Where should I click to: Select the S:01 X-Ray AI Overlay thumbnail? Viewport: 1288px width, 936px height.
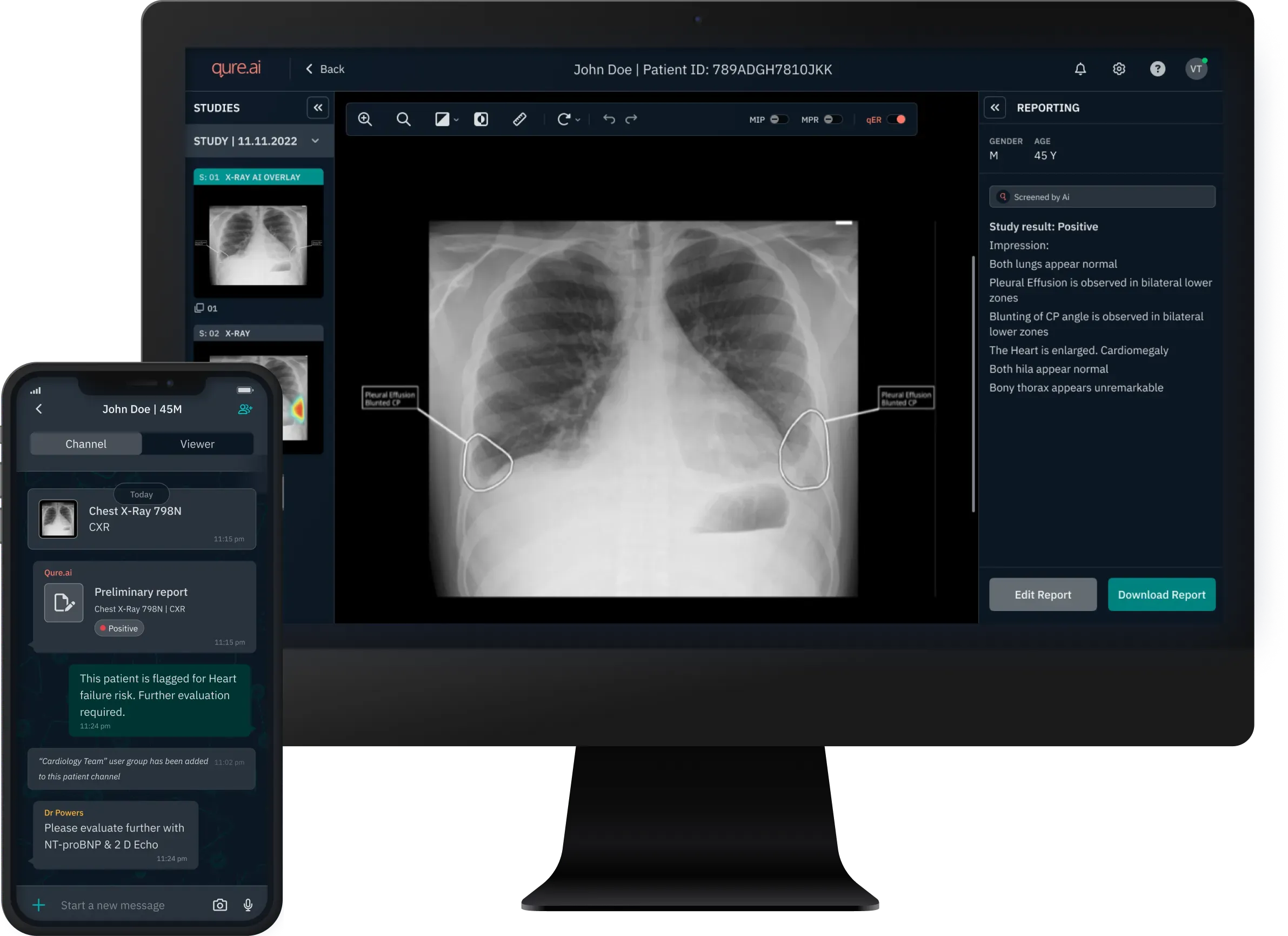(x=258, y=244)
